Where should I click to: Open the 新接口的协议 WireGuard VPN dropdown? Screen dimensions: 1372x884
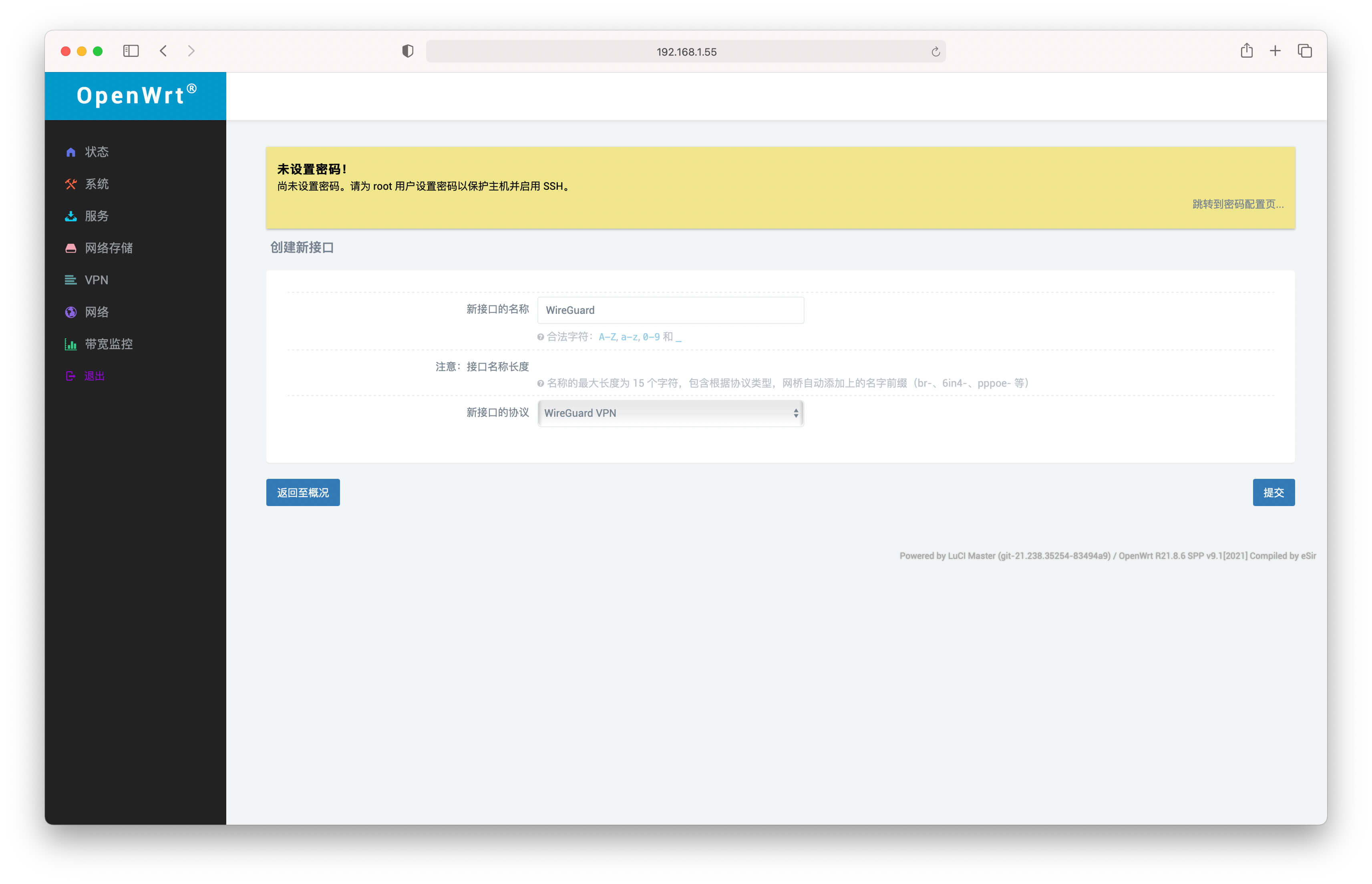670,413
